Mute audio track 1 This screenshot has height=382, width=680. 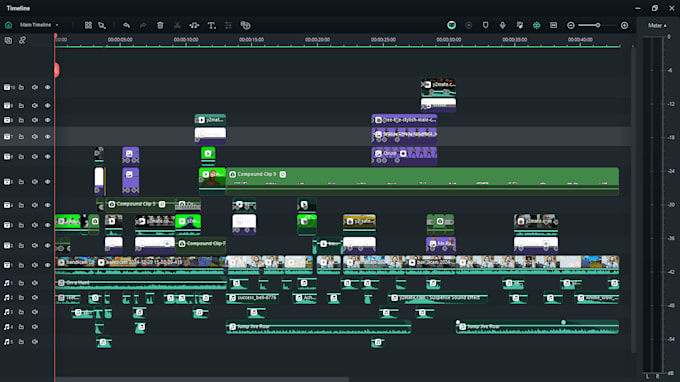click(x=35, y=283)
